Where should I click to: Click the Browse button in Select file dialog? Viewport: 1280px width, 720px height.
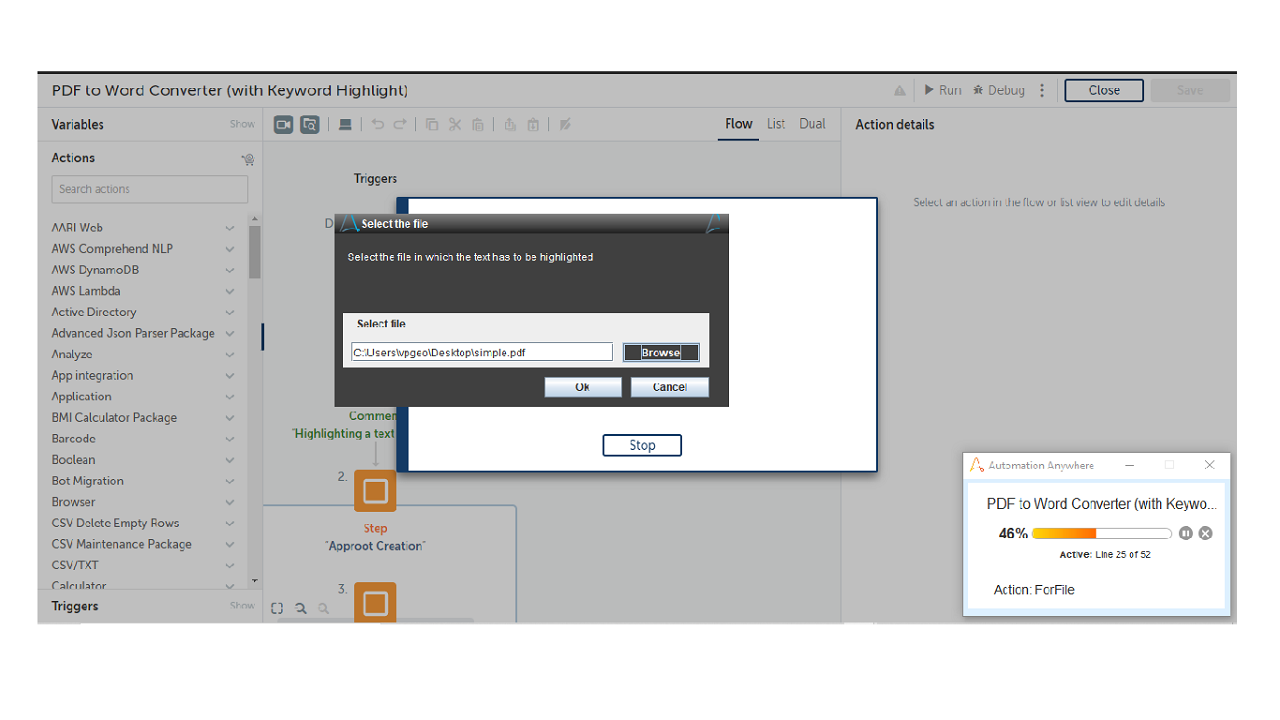click(x=661, y=352)
